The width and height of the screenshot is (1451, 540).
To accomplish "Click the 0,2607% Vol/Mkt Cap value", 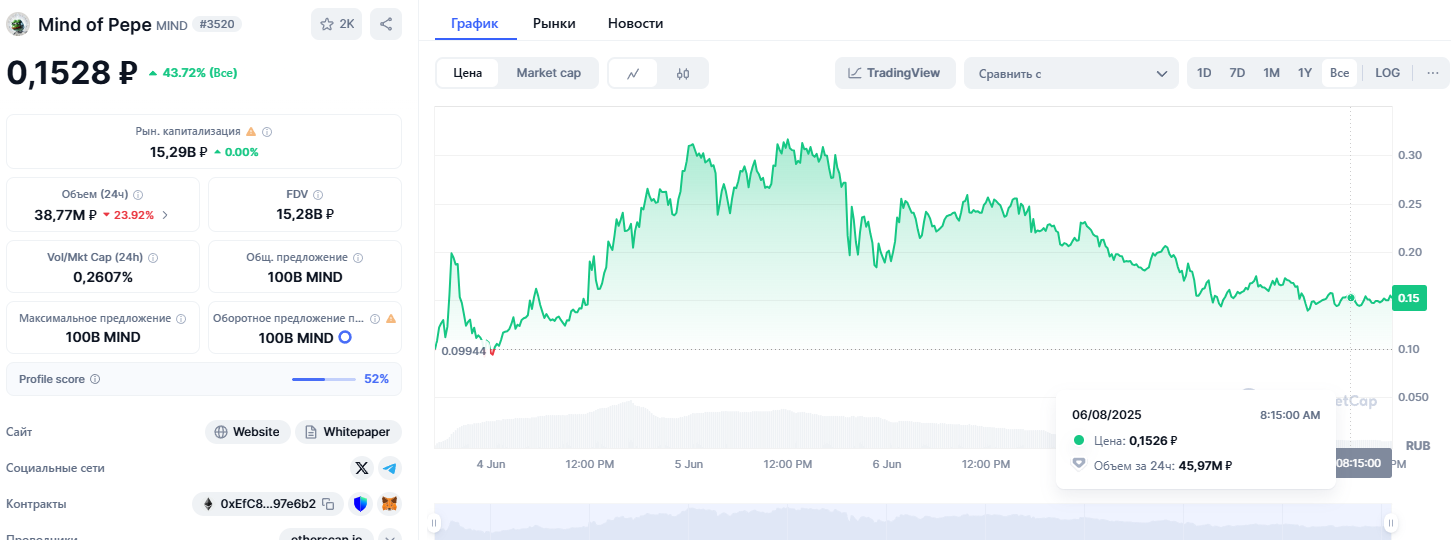I will pos(103,277).
